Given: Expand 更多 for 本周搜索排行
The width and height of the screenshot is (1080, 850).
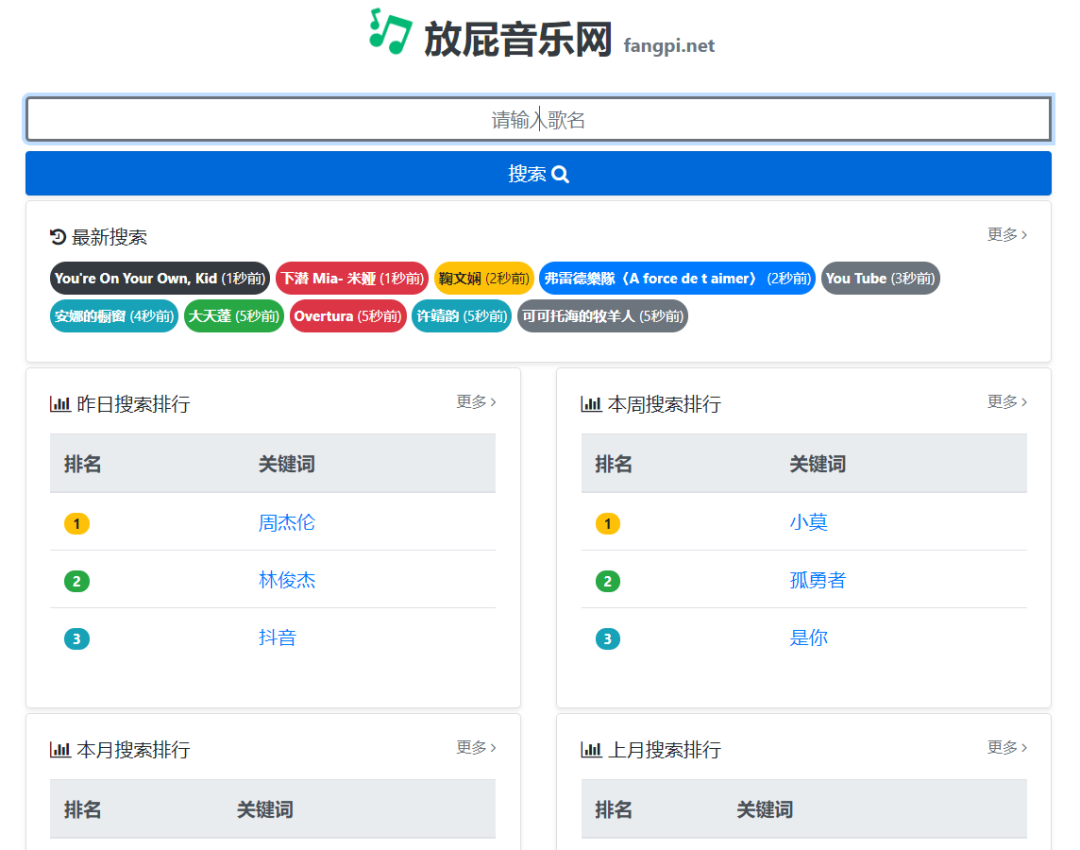Looking at the screenshot, I should [1007, 402].
